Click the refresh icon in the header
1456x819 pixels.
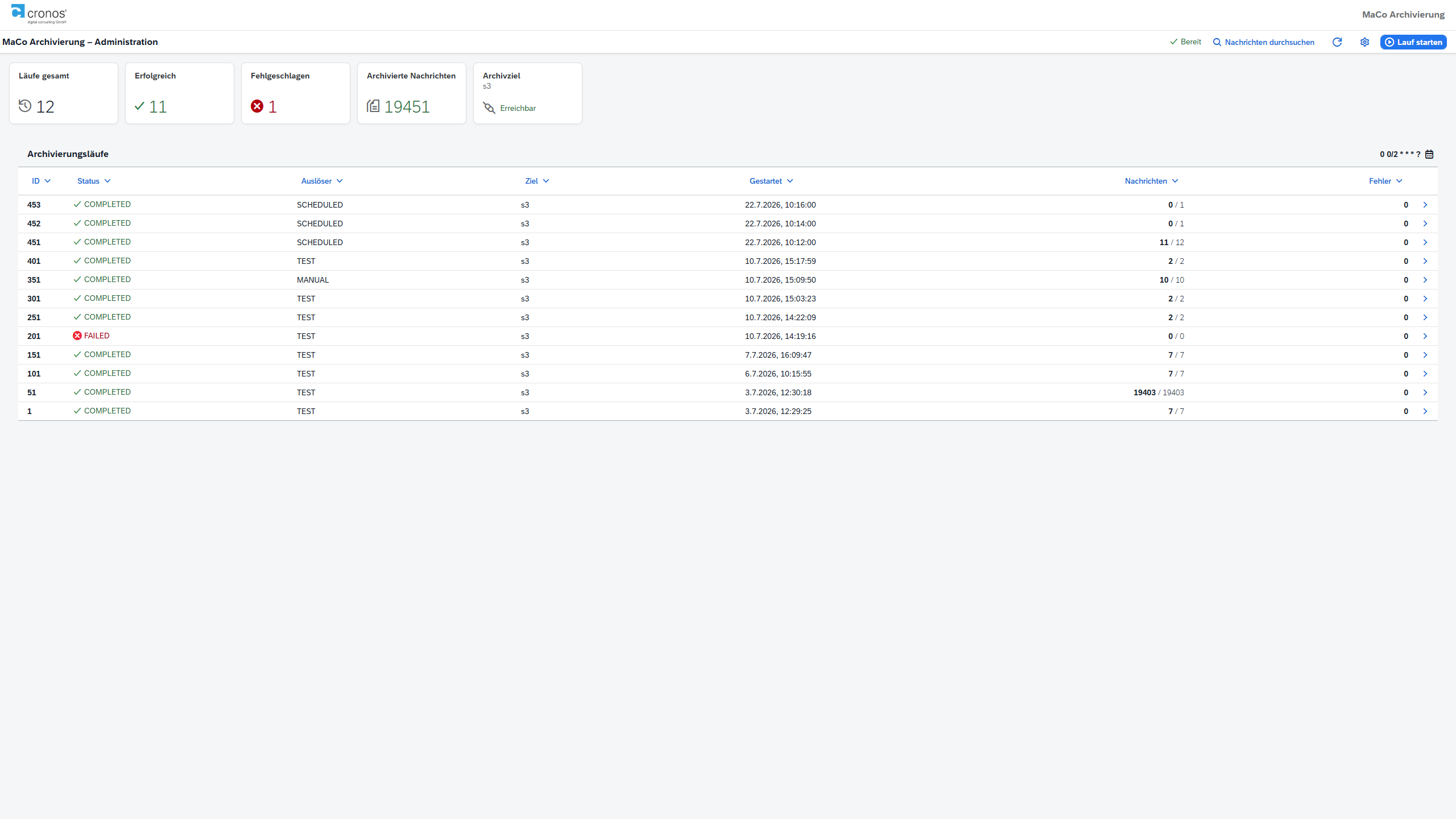(1337, 42)
